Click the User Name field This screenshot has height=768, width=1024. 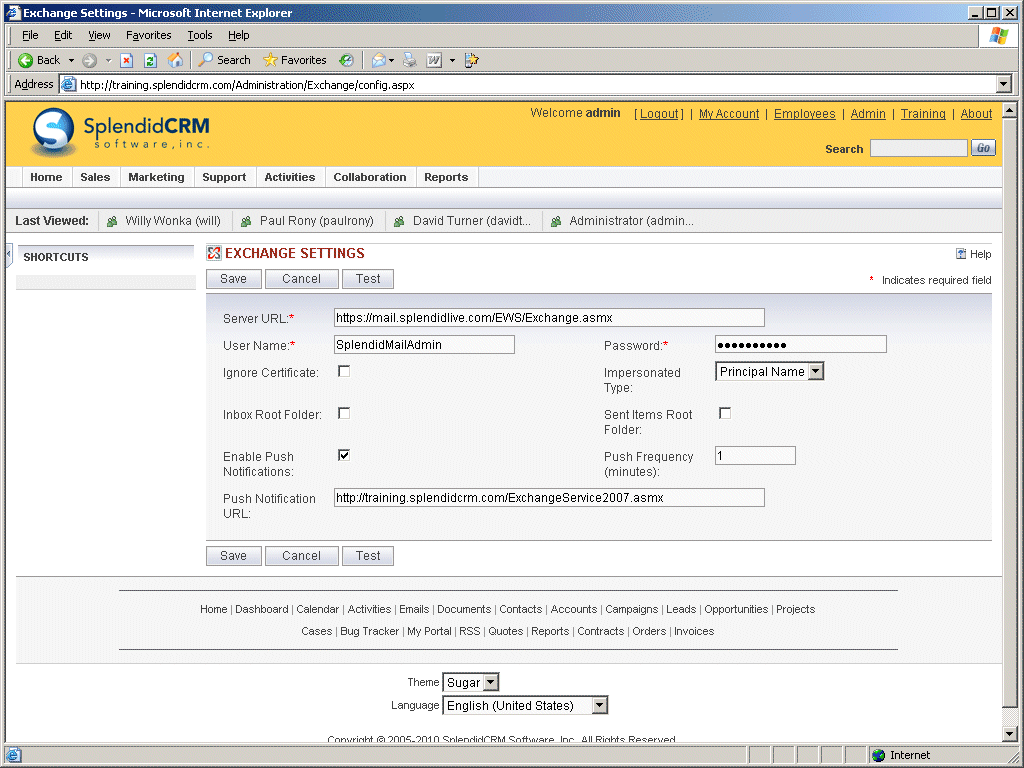tap(424, 345)
